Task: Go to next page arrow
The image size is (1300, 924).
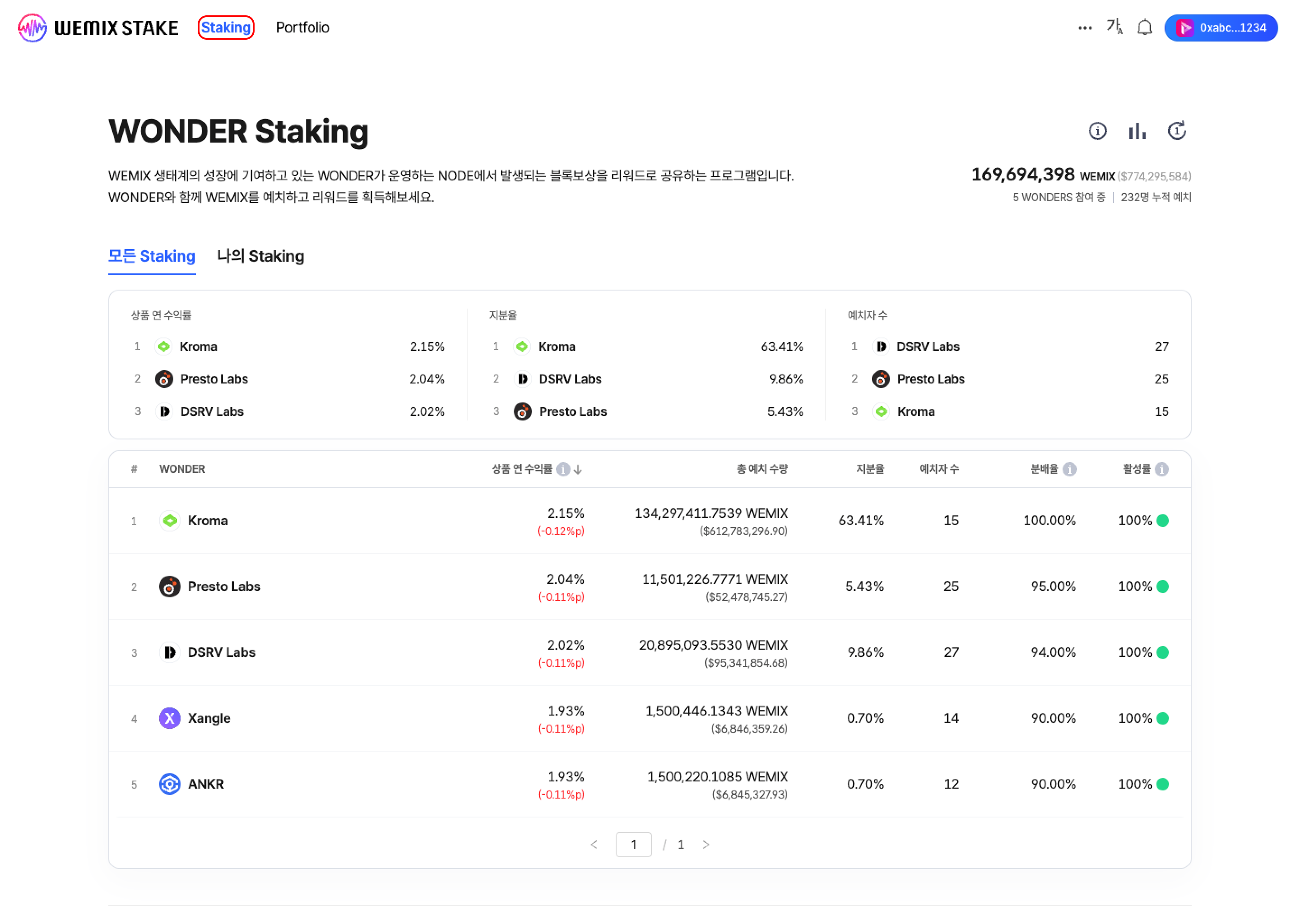Action: pos(706,844)
